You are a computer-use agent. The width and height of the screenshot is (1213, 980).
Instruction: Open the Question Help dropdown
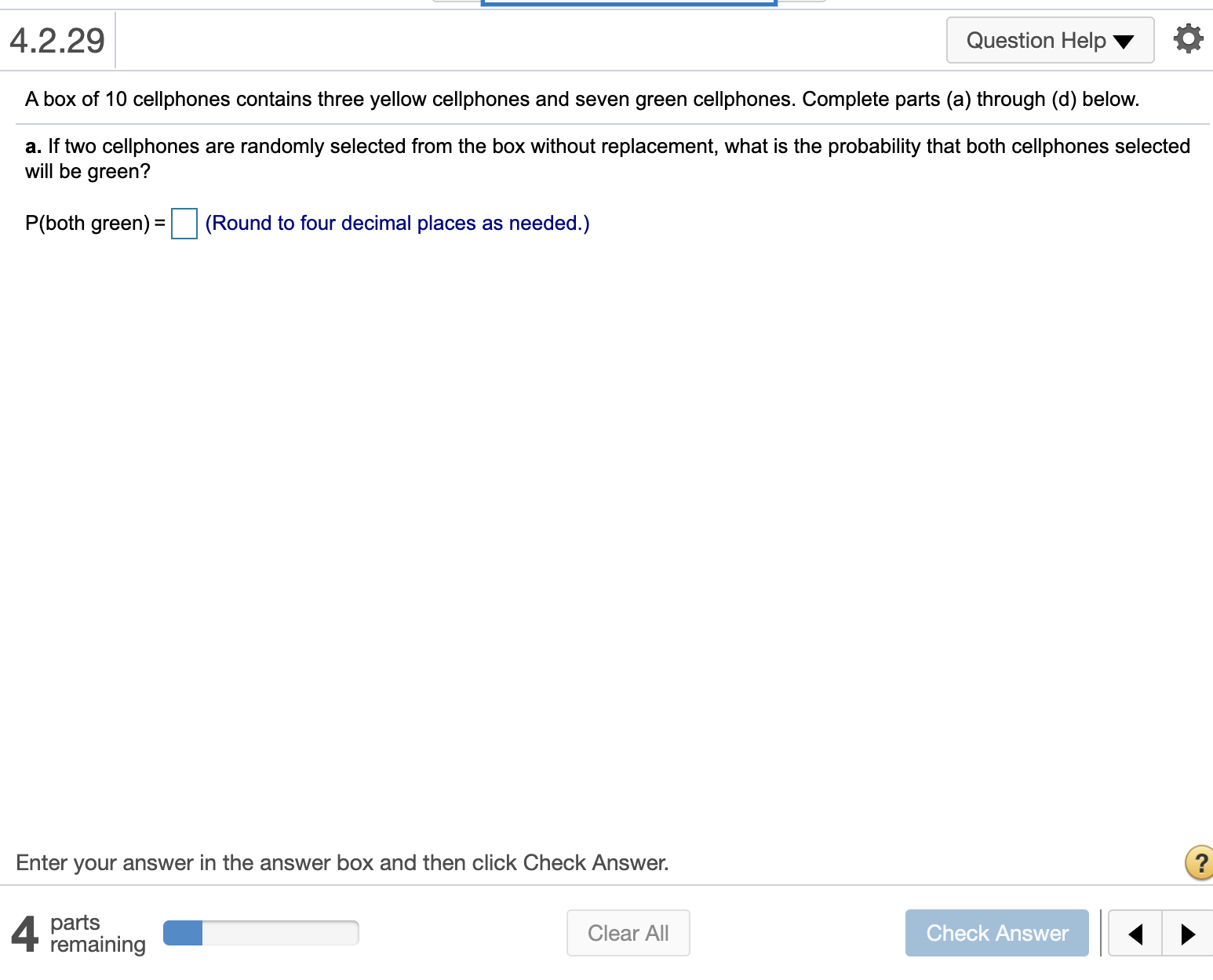(x=1049, y=40)
